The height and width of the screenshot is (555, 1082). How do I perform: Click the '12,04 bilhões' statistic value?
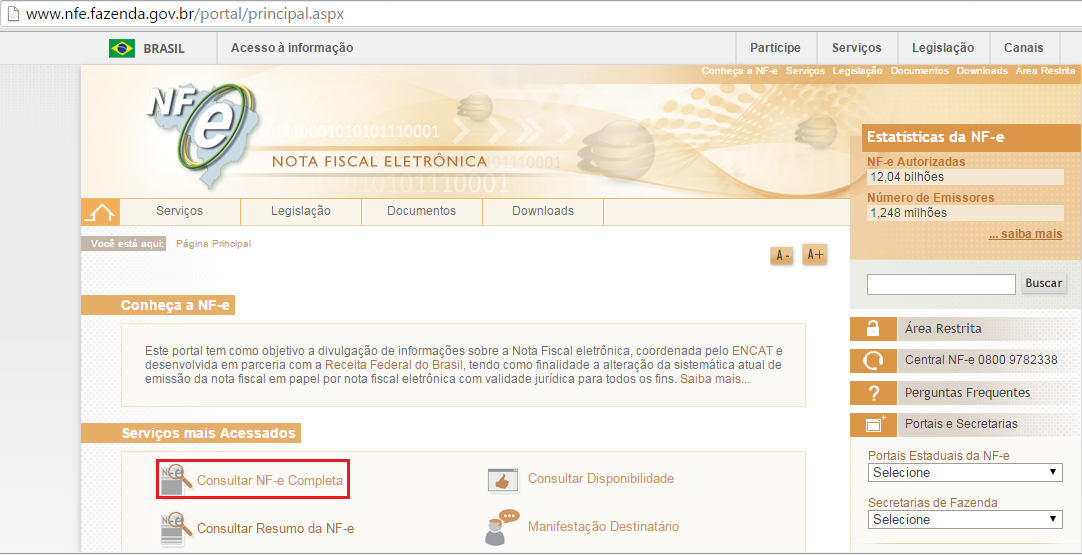click(x=965, y=177)
